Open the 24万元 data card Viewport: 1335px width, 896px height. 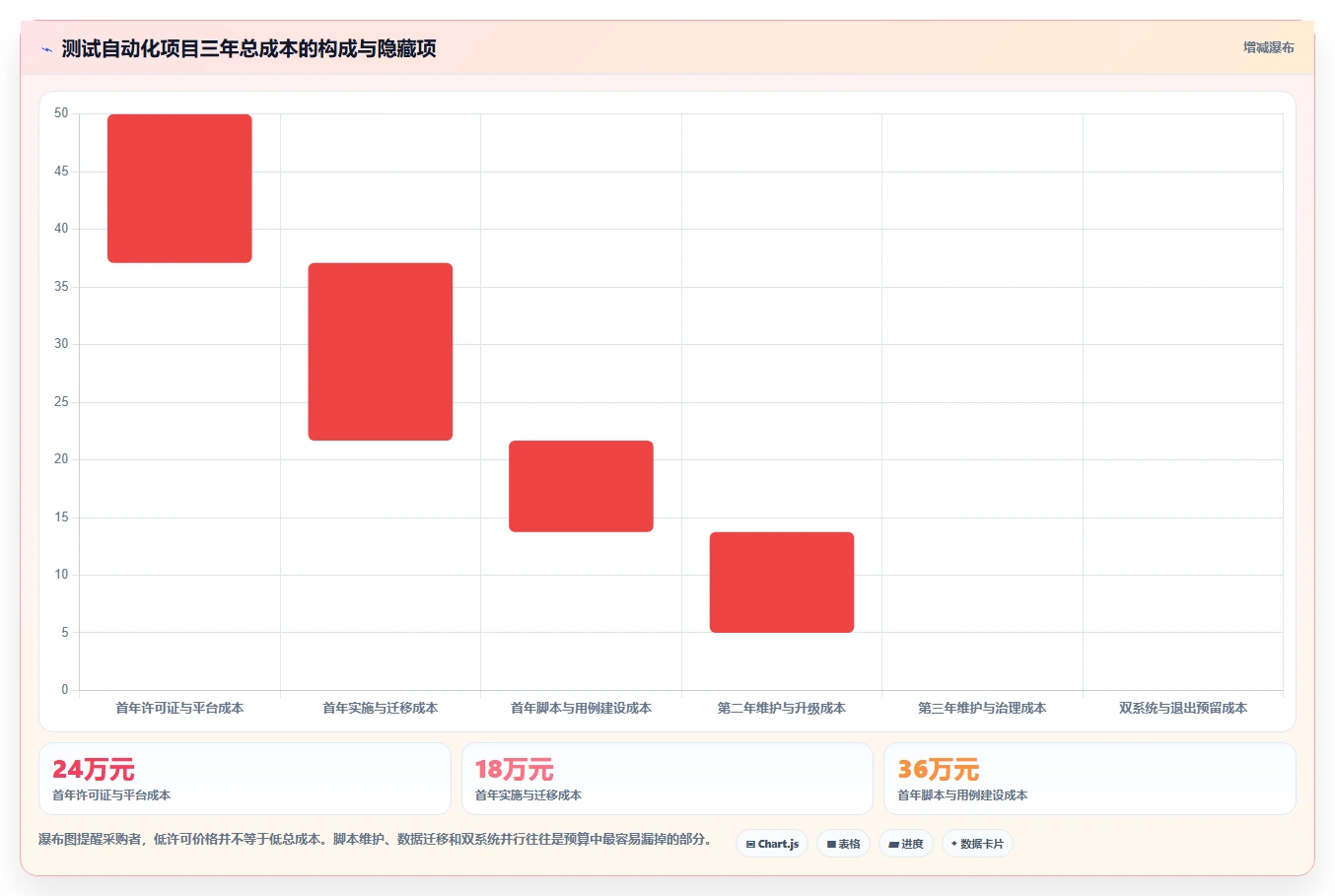(x=245, y=779)
